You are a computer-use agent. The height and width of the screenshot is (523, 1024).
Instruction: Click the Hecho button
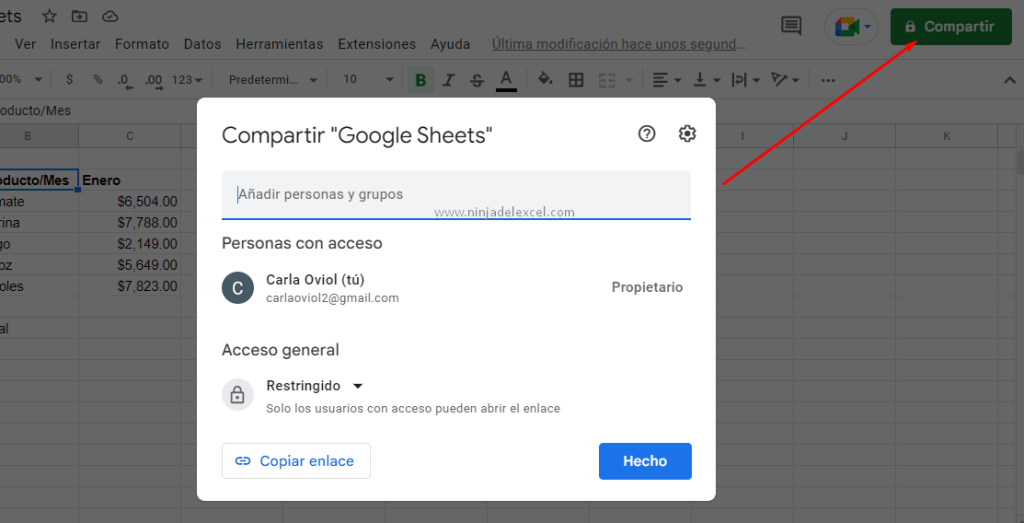[645, 461]
